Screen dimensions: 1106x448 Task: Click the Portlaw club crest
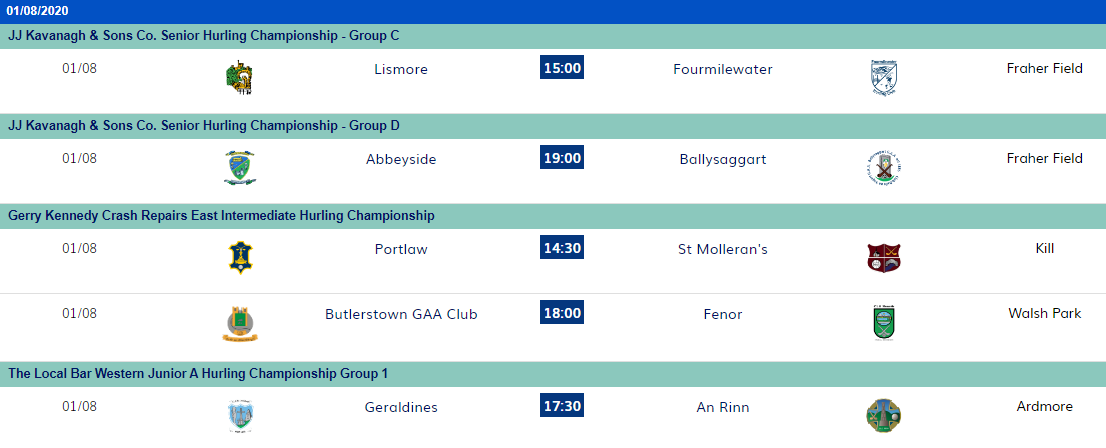pos(239,257)
